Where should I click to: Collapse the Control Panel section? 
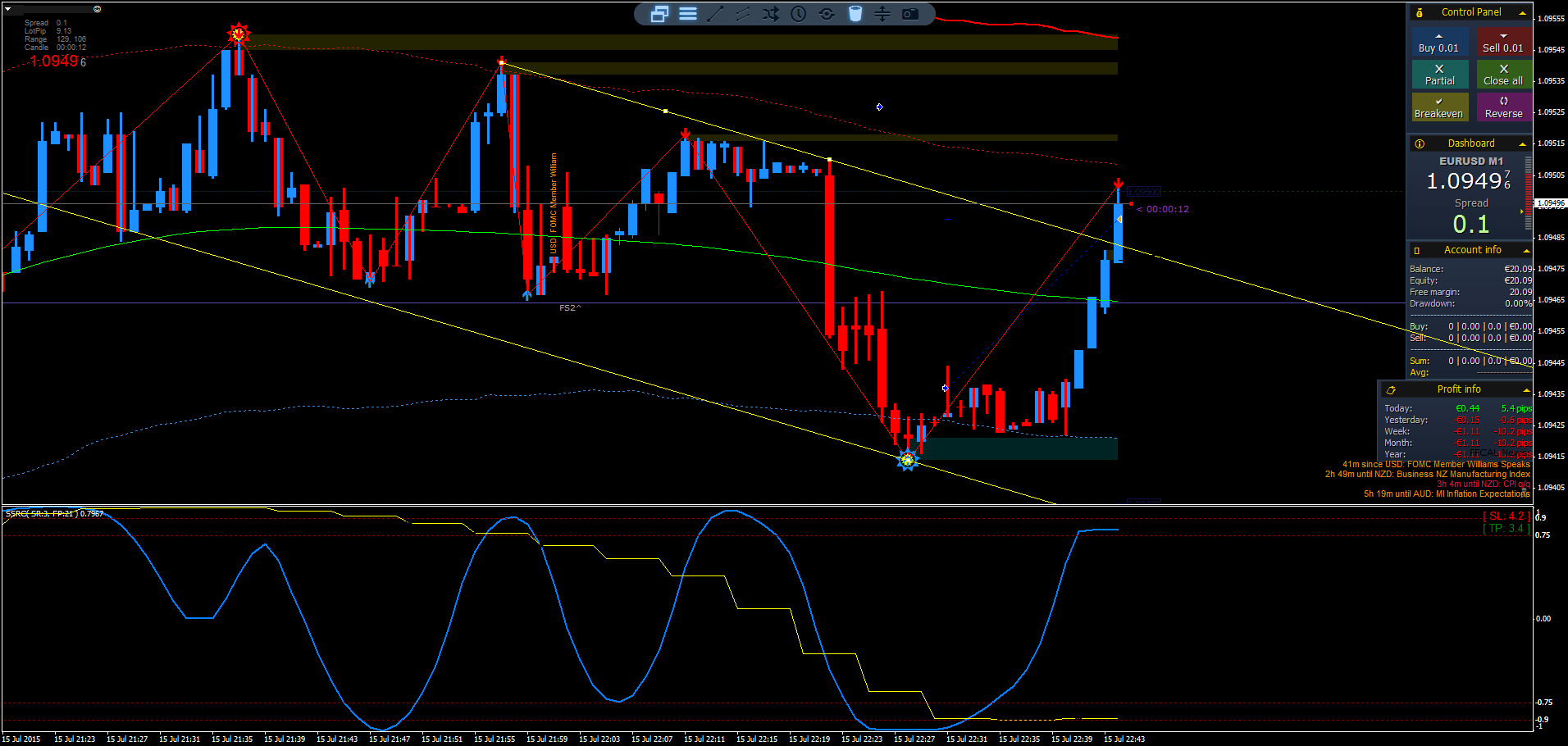1523,13
